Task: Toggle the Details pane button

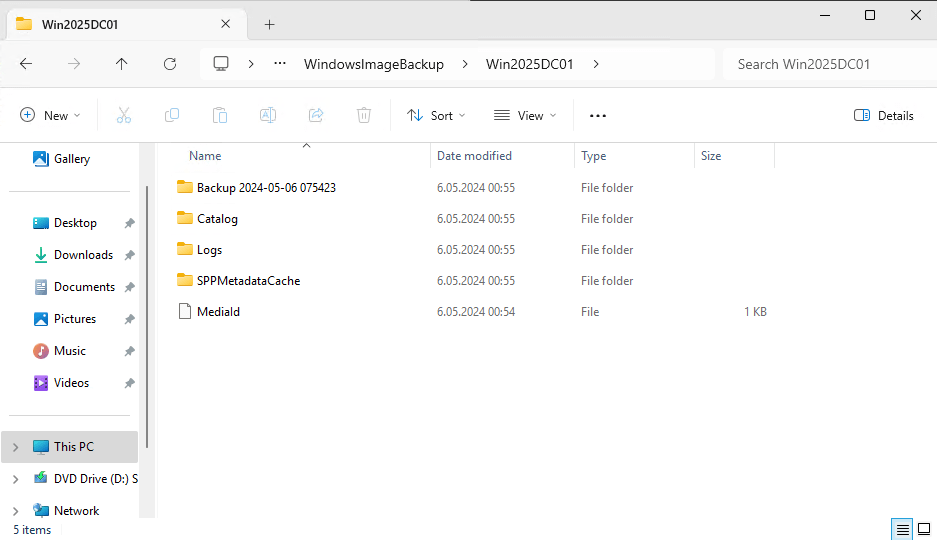Action: click(884, 116)
